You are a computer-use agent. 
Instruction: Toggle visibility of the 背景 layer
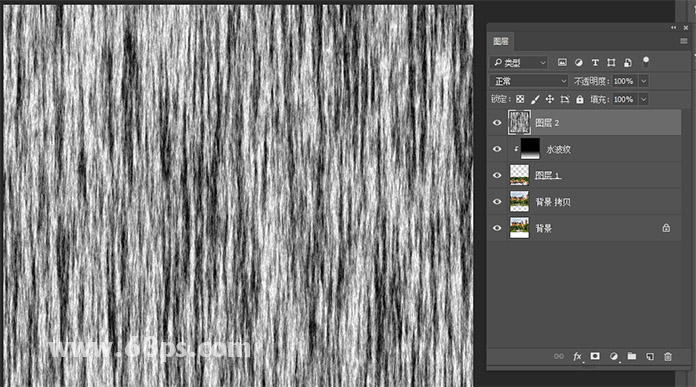497,228
